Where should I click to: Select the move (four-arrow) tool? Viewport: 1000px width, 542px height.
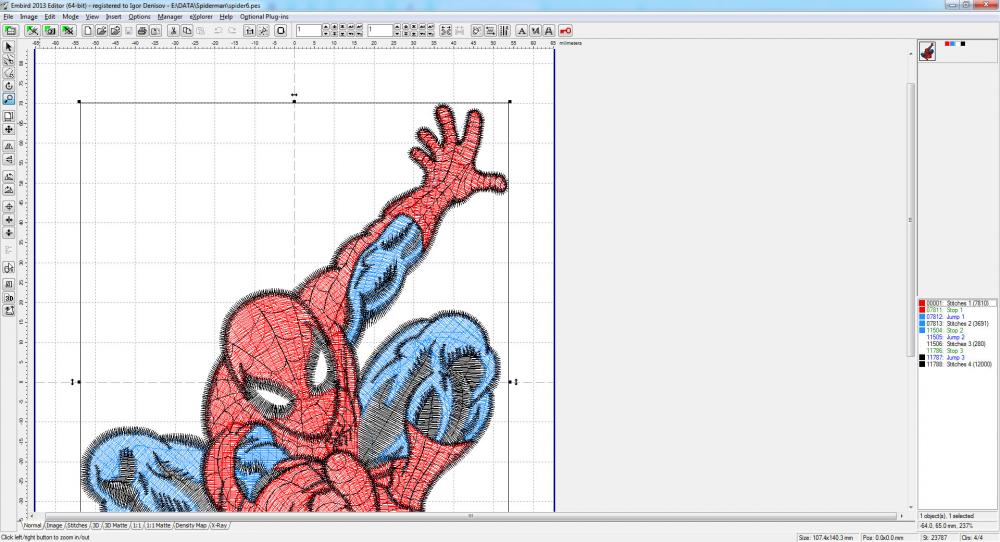pyautogui.click(x=8, y=129)
